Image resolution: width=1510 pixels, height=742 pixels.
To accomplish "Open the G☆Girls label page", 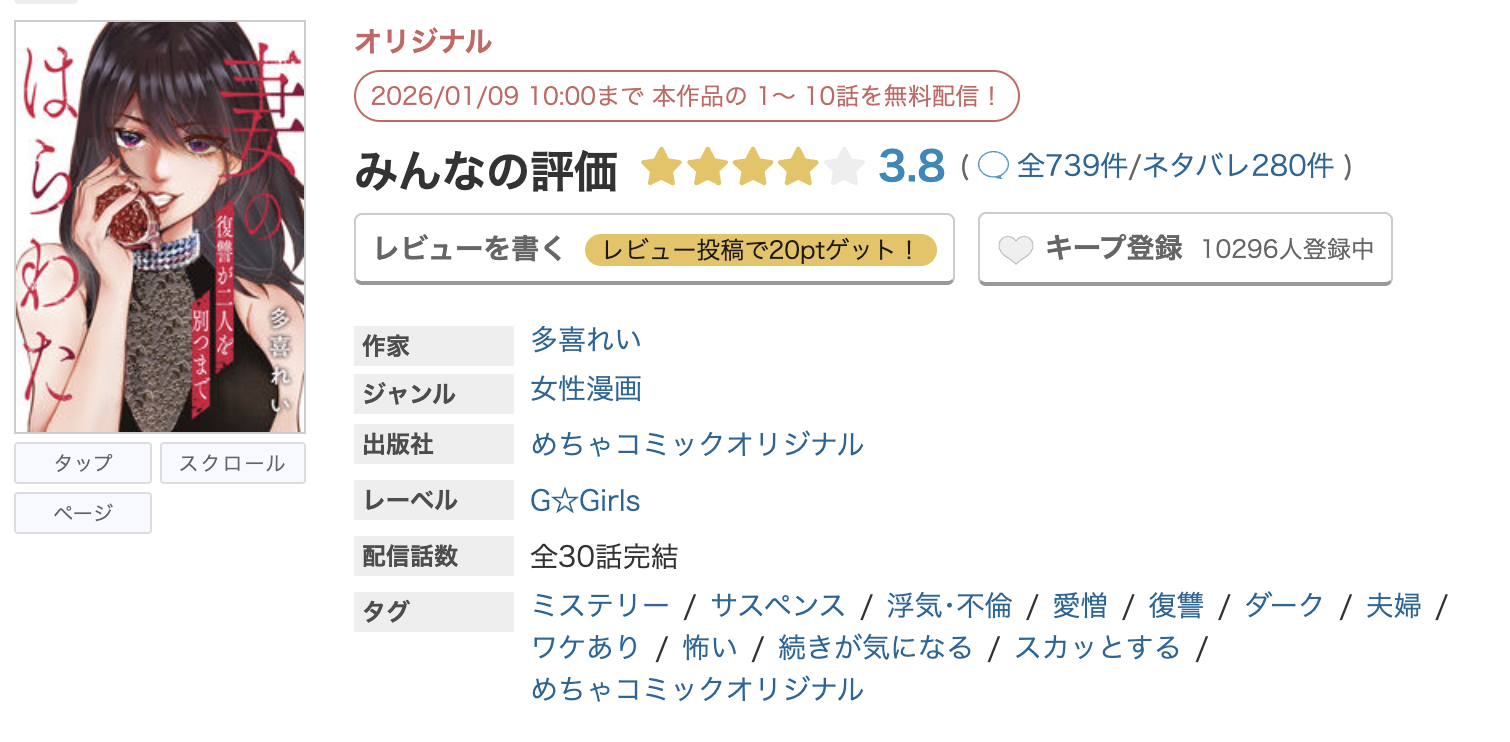I will pos(585,500).
